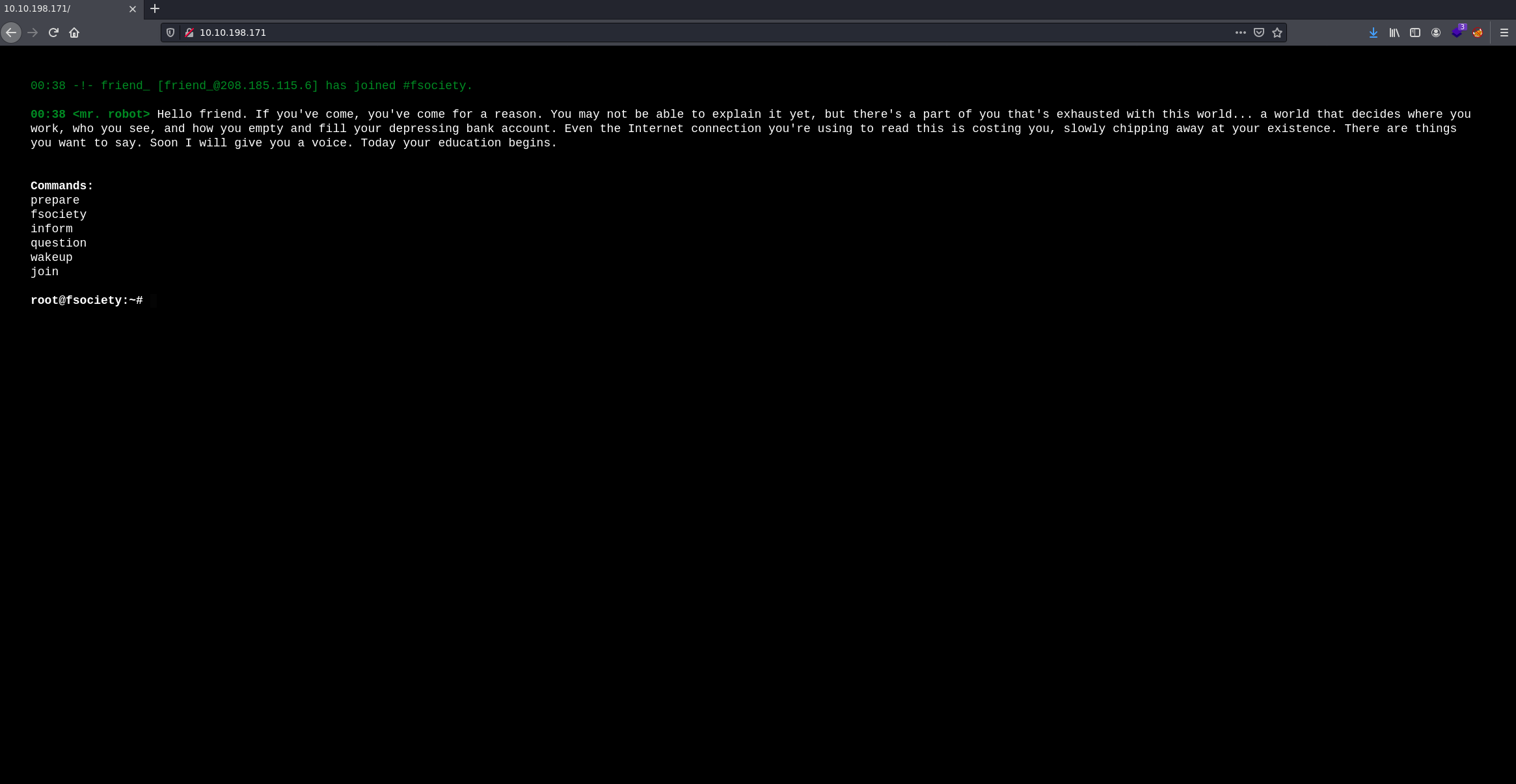Close the 10.10.198.171 tab
The image size is (1516, 784).
(133, 9)
